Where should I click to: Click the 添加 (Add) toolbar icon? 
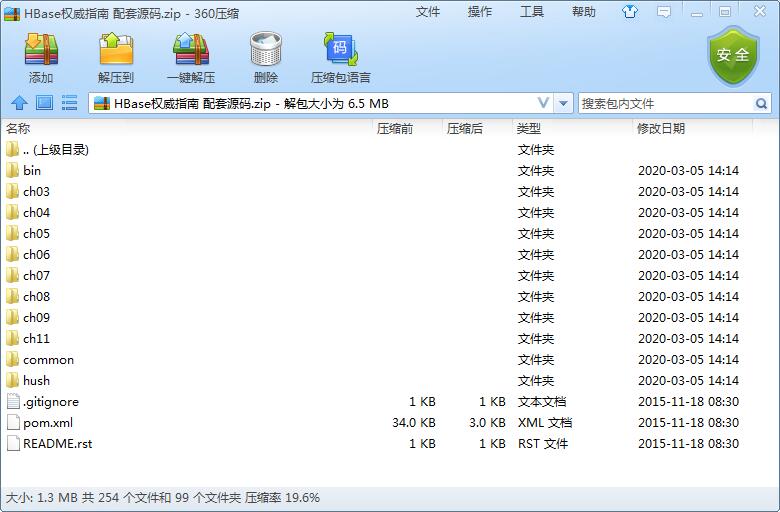[41, 49]
